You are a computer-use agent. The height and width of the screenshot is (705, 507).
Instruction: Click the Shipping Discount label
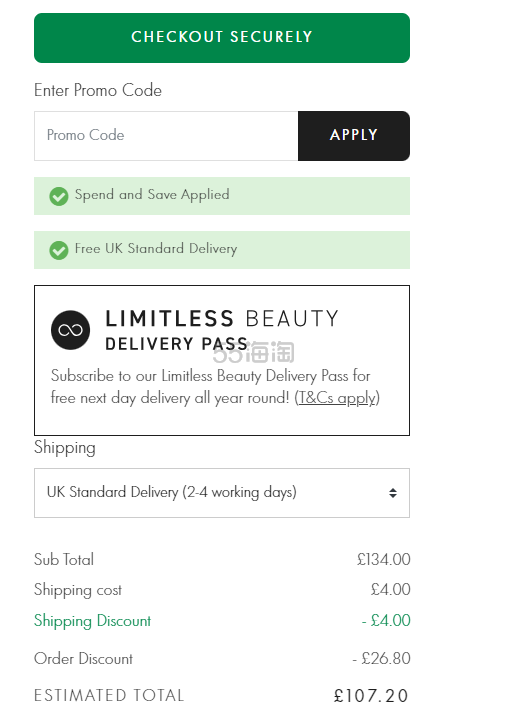[x=93, y=621]
